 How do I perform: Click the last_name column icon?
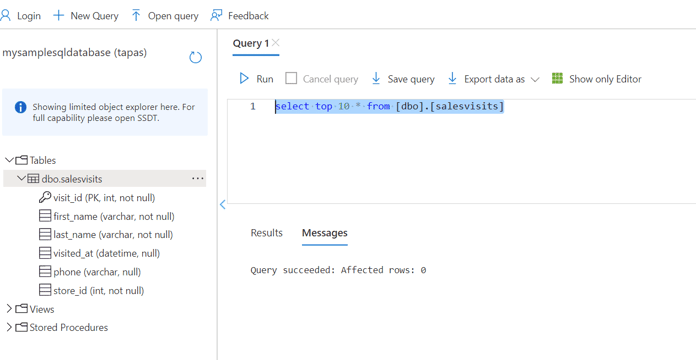point(45,234)
